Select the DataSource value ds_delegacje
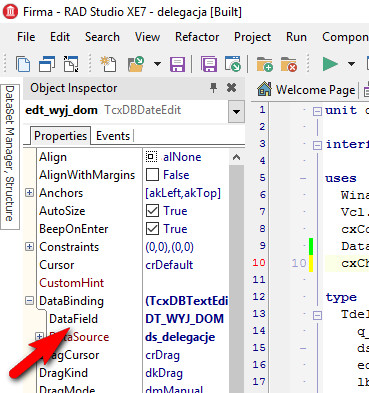Image resolution: width=369 pixels, height=393 pixels. [x=180, y=337]
